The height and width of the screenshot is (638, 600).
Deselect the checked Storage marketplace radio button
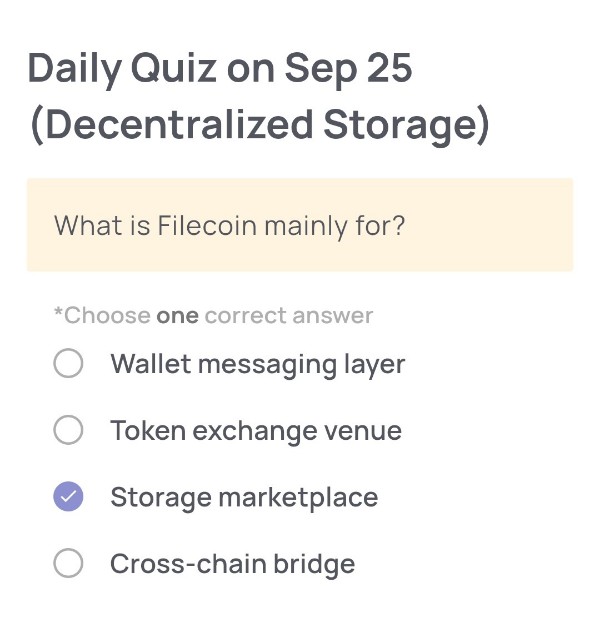click(x=68, y=497)
